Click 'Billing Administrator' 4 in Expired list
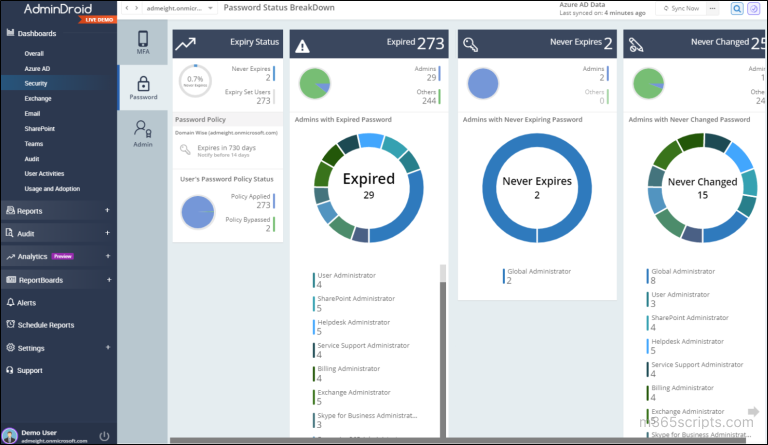This screenshot has width=768, height=445. [347, 373]
